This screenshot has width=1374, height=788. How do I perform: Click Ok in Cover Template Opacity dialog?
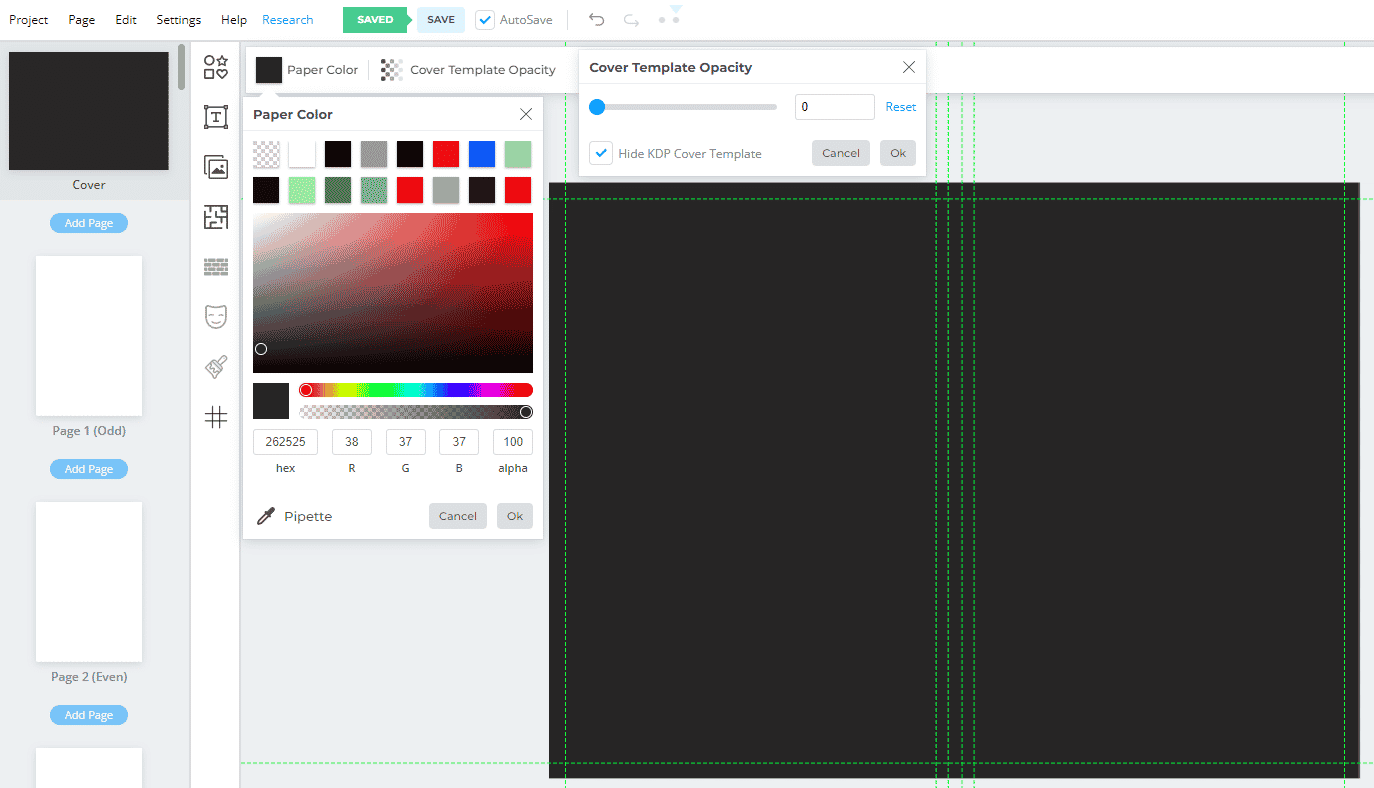tap(898, 153)
